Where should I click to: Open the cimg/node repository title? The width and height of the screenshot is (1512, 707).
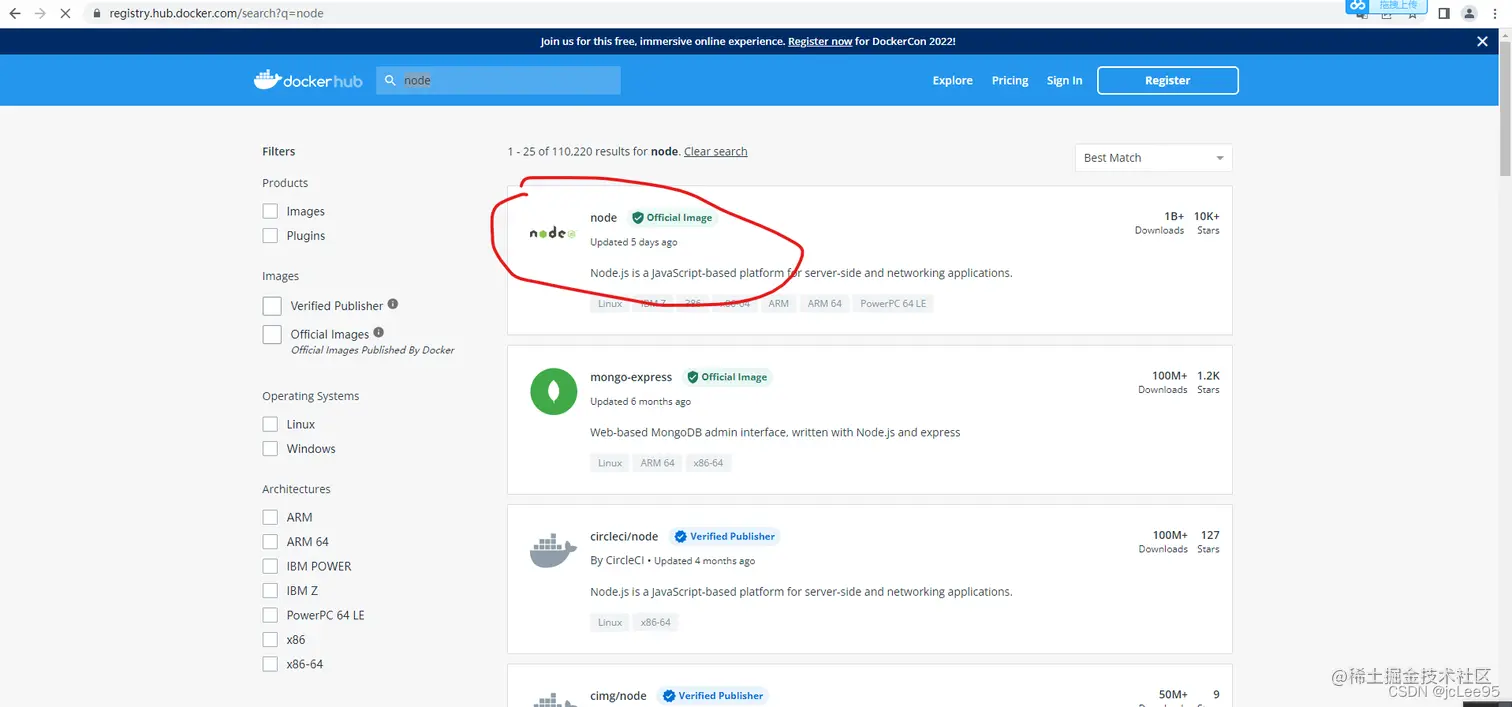(618, 695)
